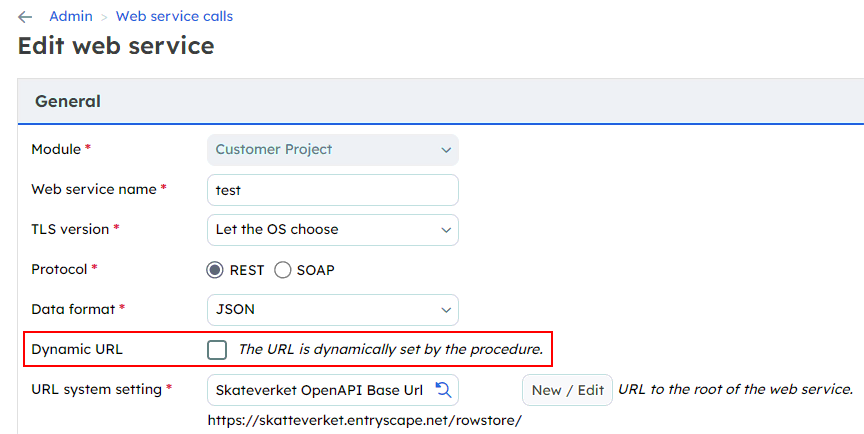Click the Web service name input field
864x434 pixels.
pos(333,190)
